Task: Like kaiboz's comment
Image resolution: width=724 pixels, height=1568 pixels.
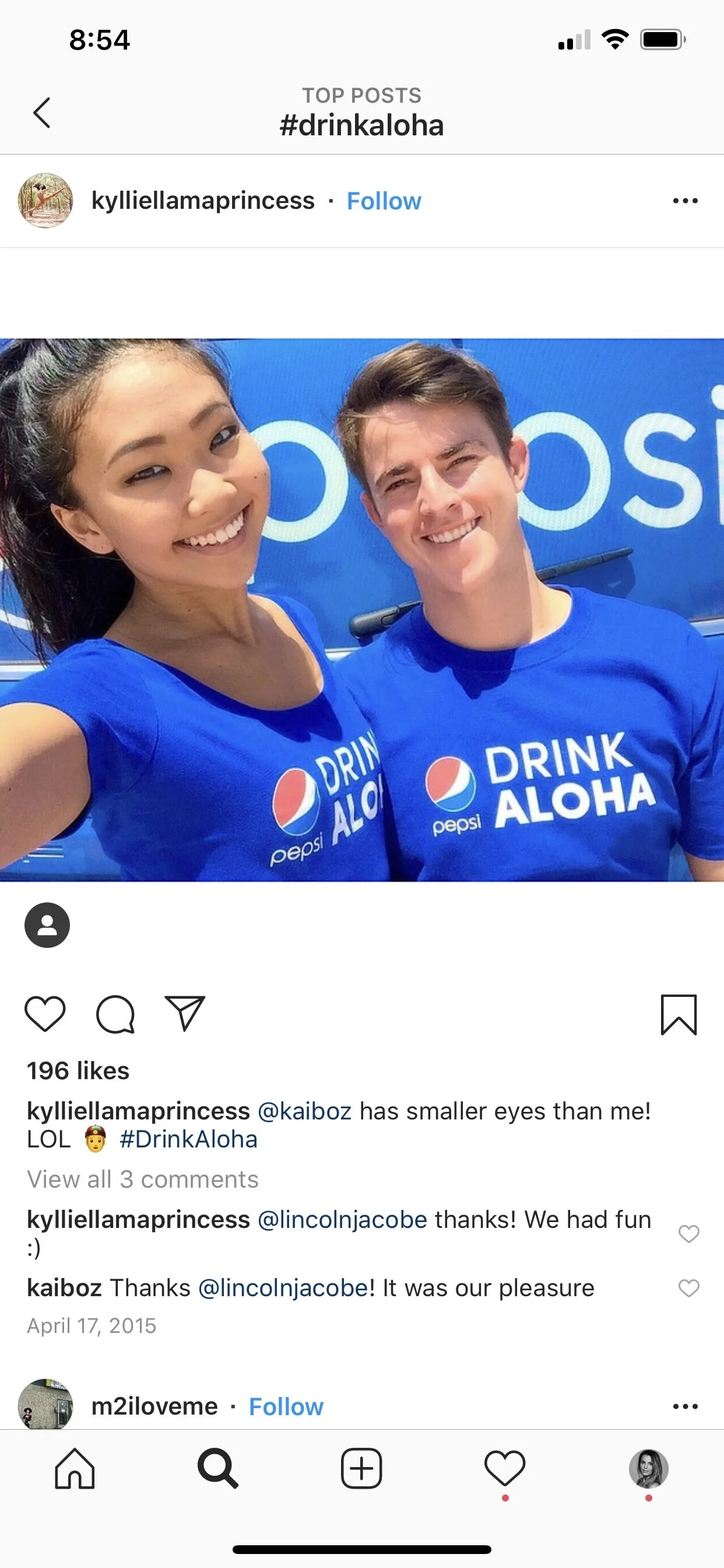Action: point(688,1289)
